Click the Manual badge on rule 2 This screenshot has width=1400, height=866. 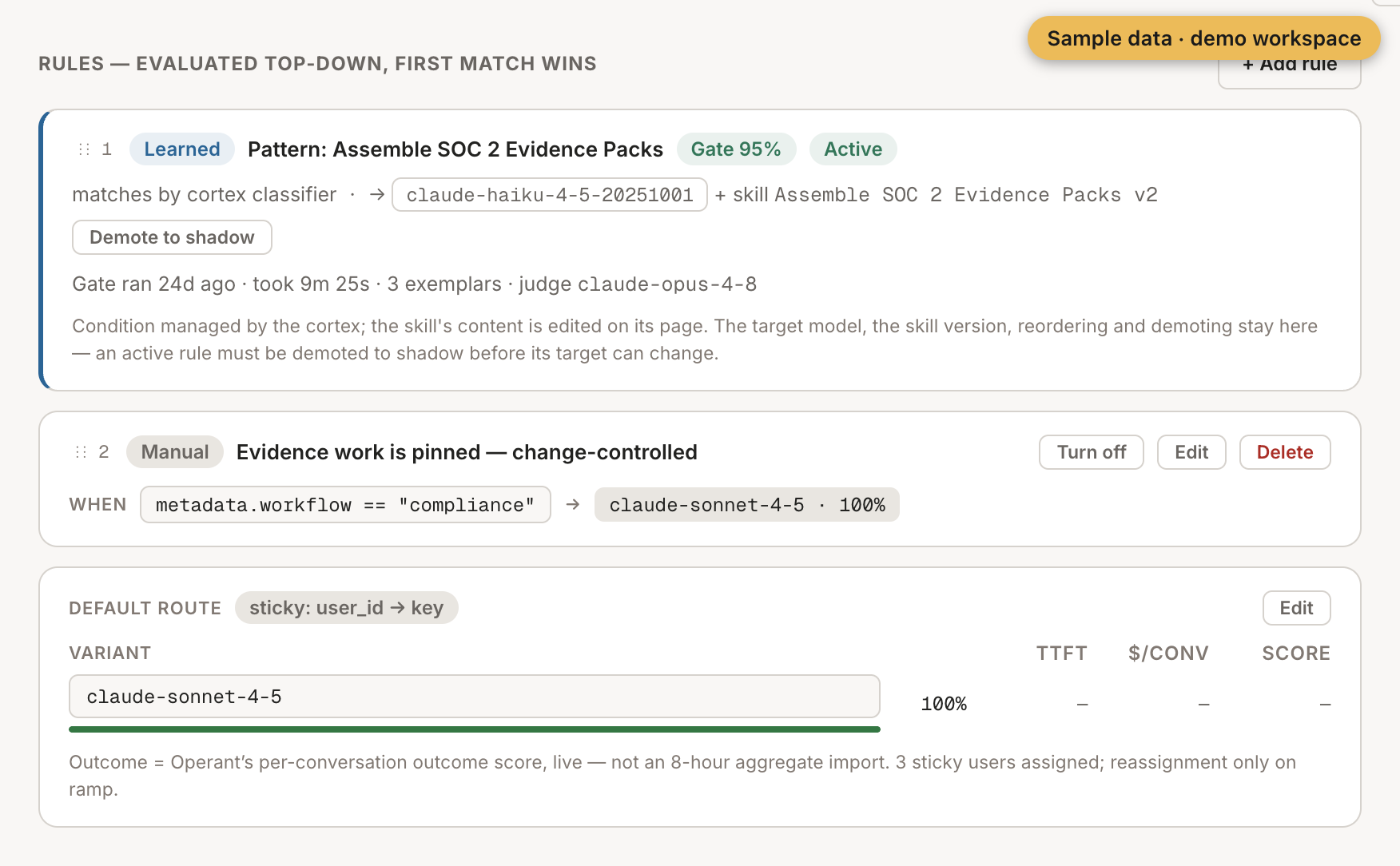point(175,452)
